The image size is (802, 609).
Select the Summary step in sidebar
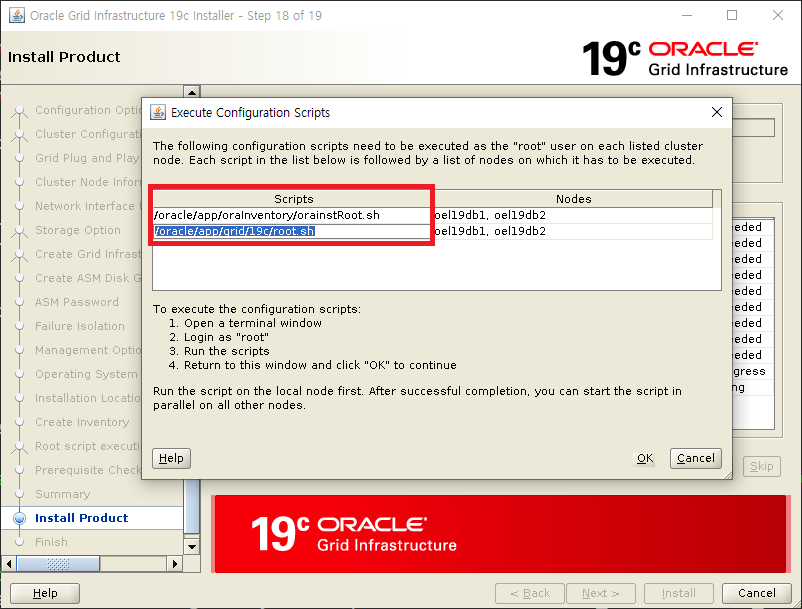(62, 494)
